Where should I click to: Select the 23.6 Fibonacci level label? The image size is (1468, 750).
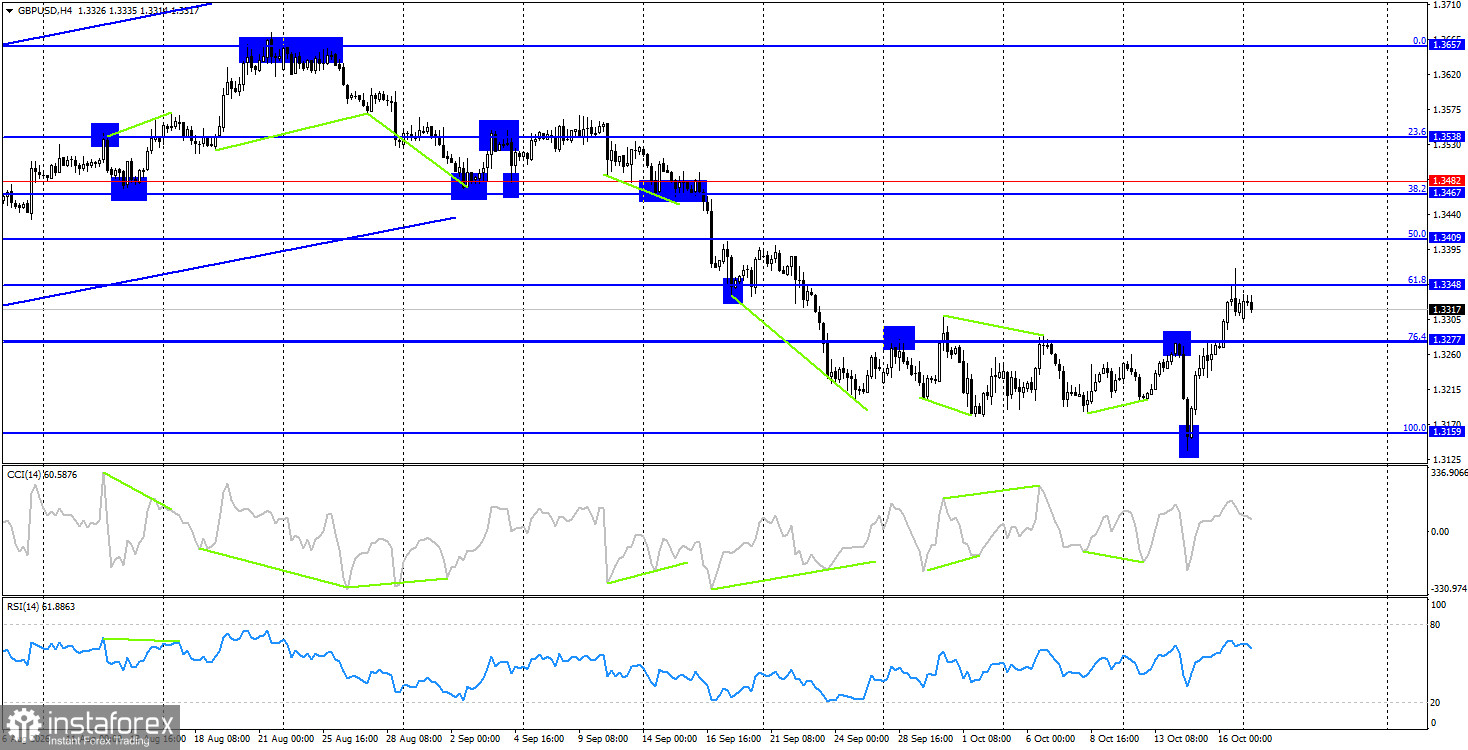point(1416,131)
